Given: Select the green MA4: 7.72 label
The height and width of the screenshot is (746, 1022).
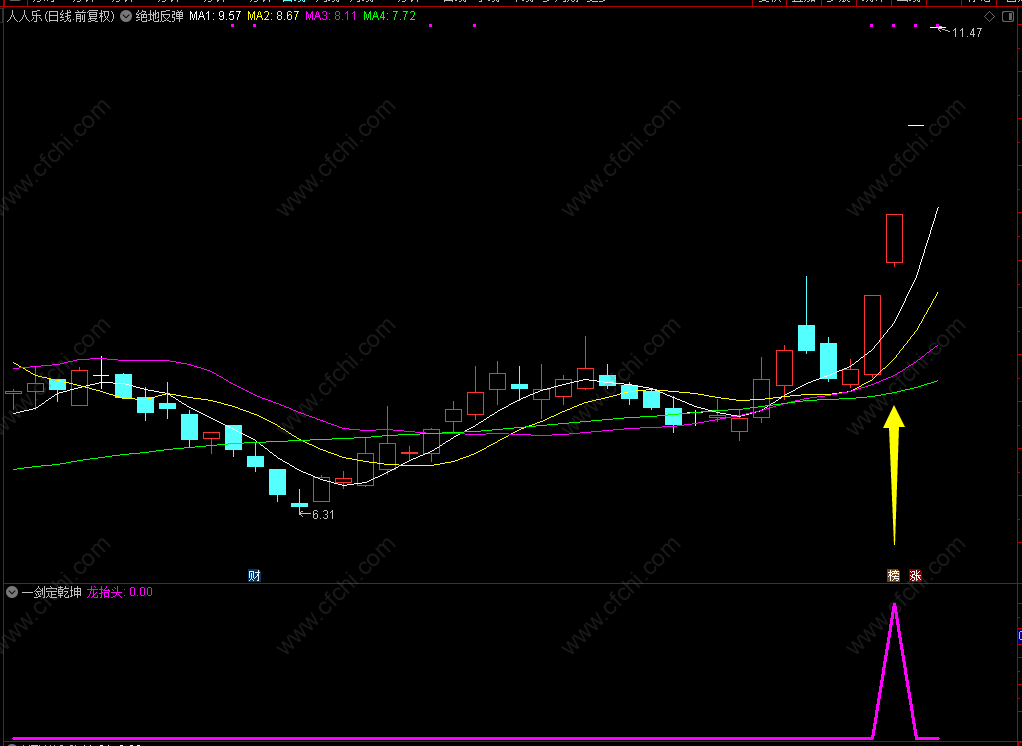Looking at the screenshot, I should (389, 16).
